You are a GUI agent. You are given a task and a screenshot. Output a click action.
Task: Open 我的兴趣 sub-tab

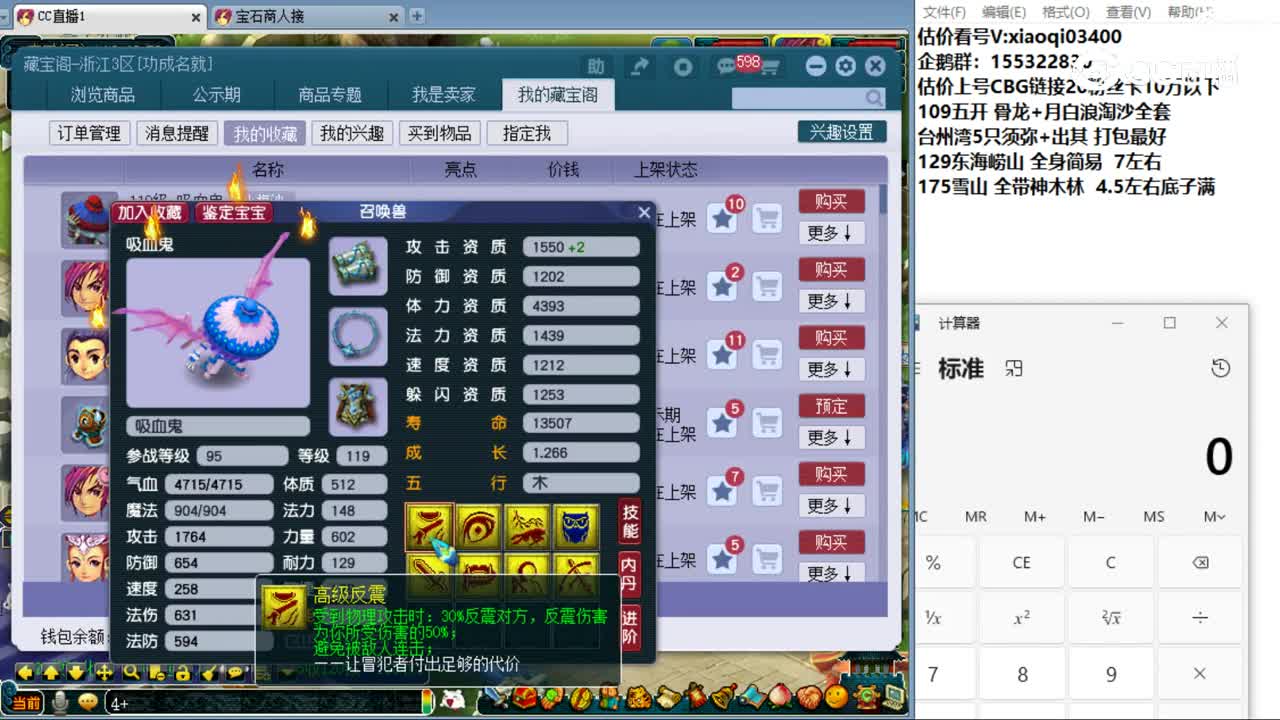point(352,133)
